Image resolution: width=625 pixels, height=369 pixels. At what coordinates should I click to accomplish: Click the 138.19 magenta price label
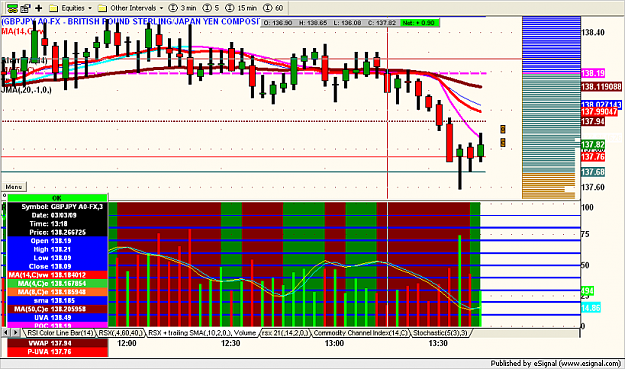tap(593, 73)
